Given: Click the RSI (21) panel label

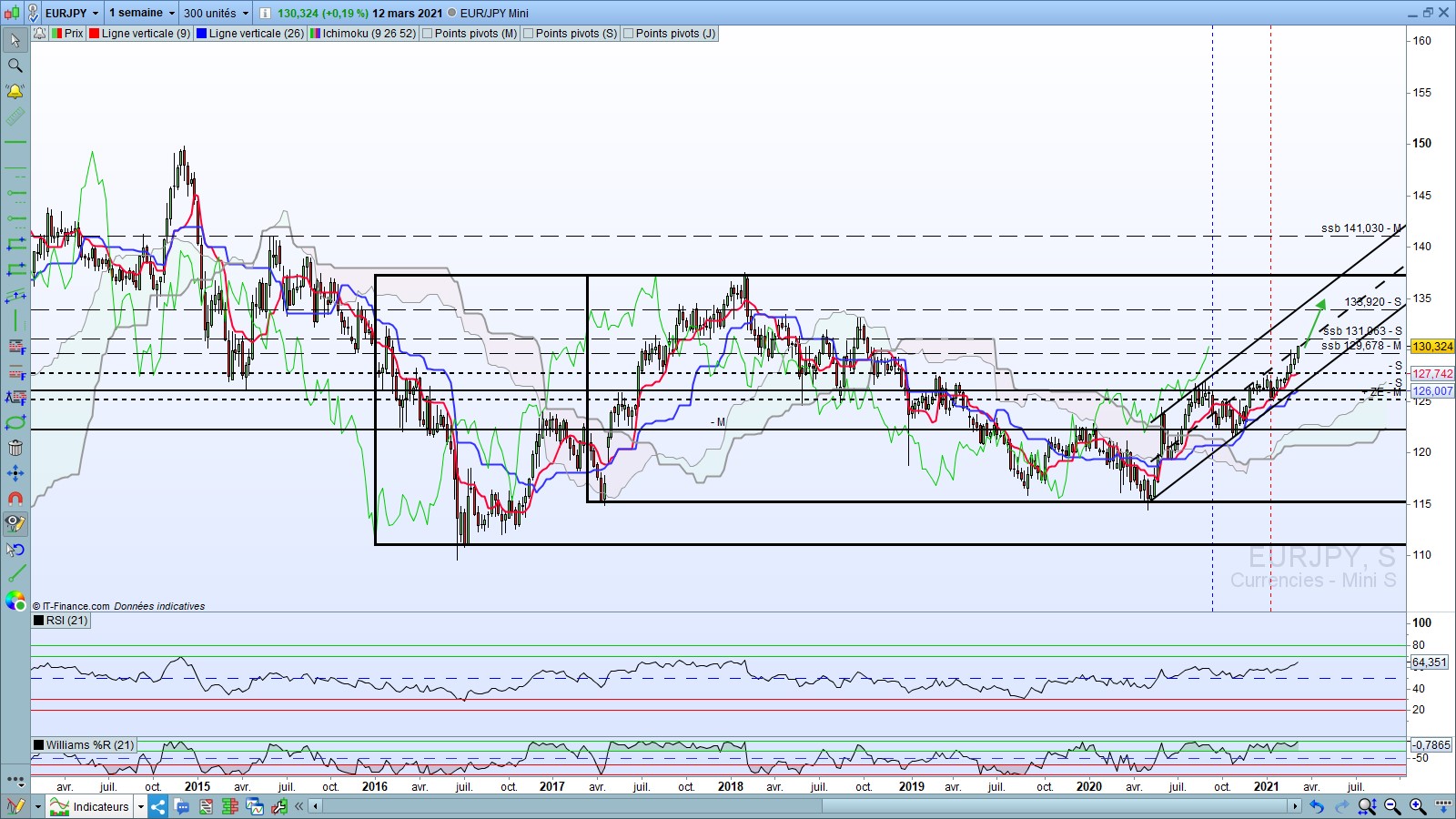Looking at the screenshot, I should (66, 621).
